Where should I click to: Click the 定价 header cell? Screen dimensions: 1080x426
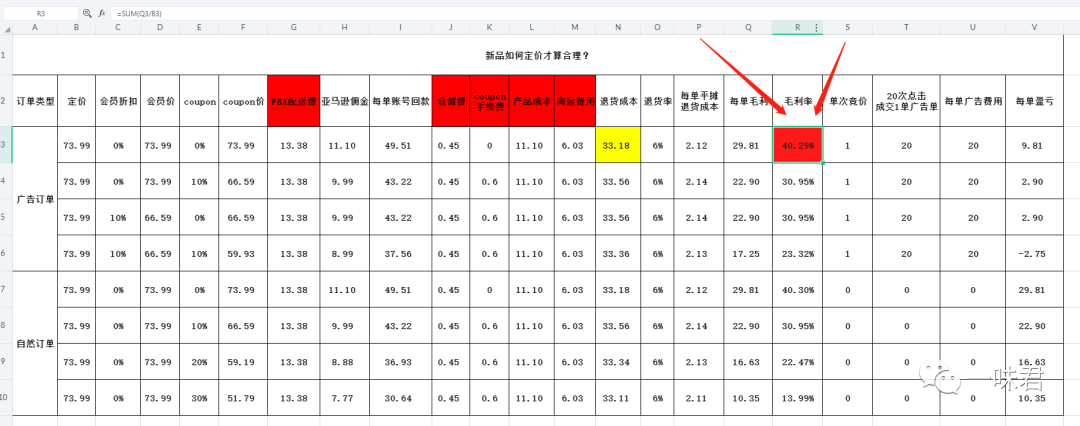coord(76,101)
